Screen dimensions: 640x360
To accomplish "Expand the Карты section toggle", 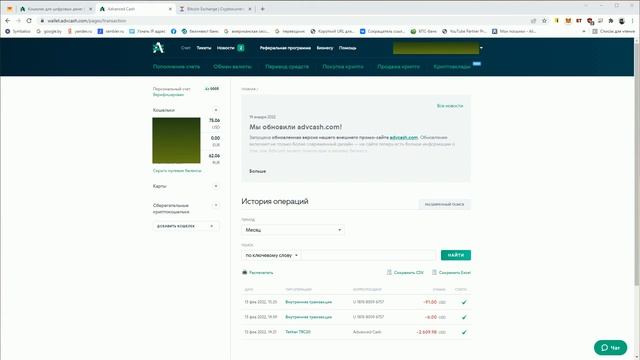I will (216, 186).
